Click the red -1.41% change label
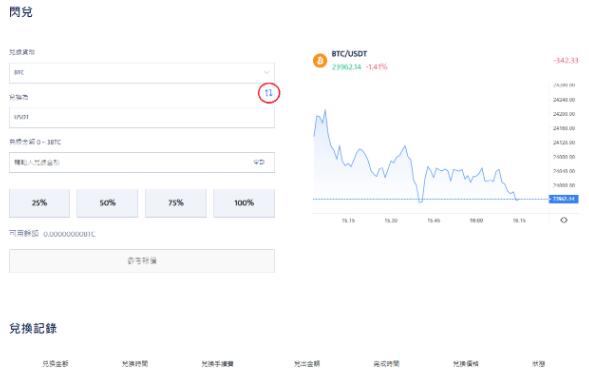This screenshot has height=375, width=589. pos(376,67)
